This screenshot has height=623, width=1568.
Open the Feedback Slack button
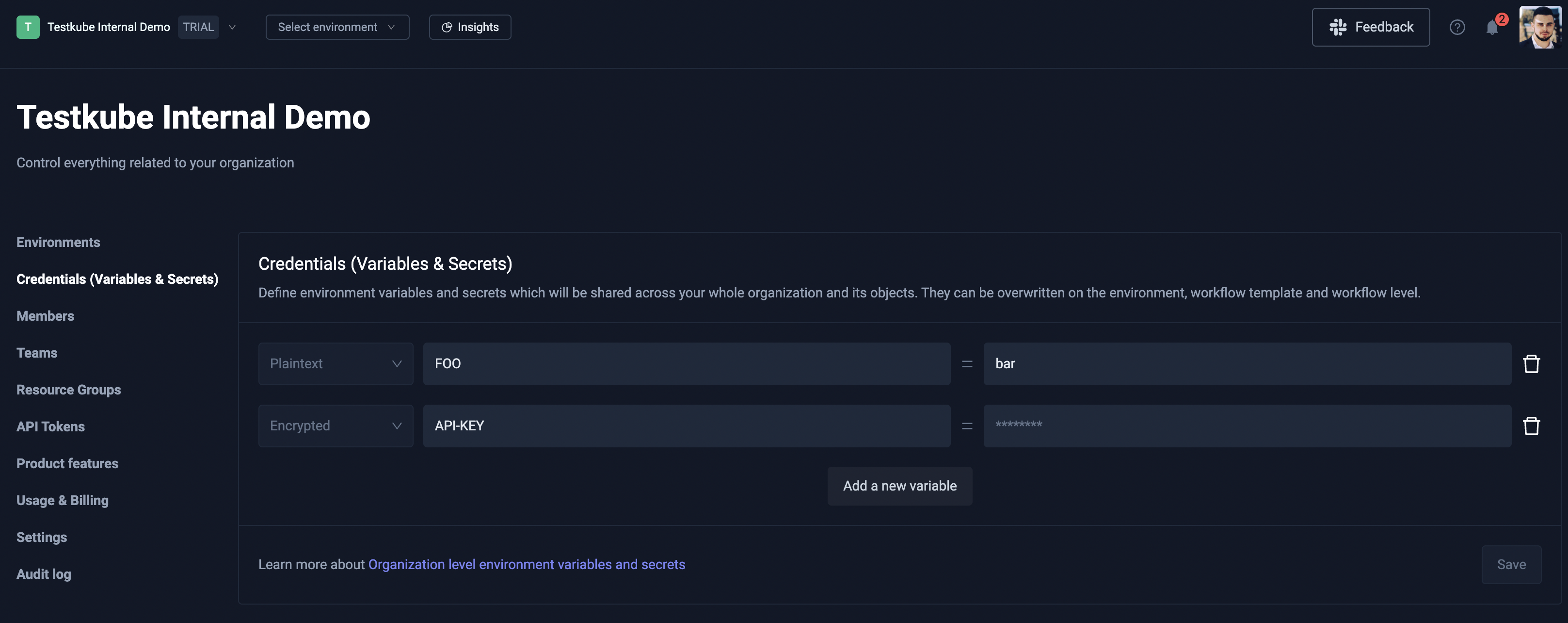pos(1370,27)
